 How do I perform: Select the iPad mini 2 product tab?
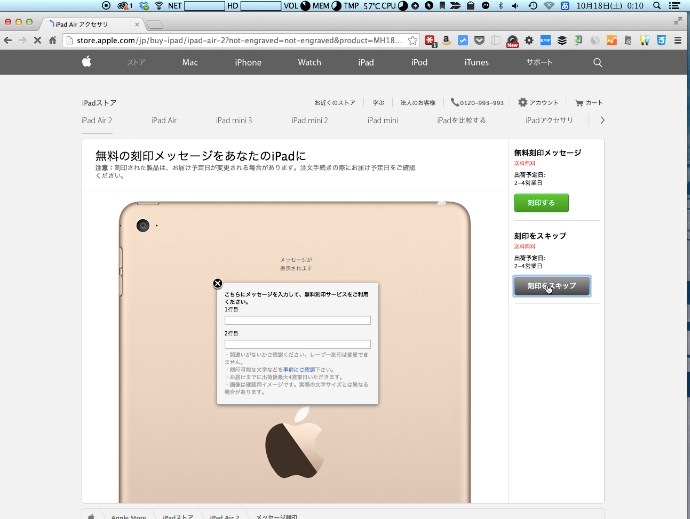point(309,120)
